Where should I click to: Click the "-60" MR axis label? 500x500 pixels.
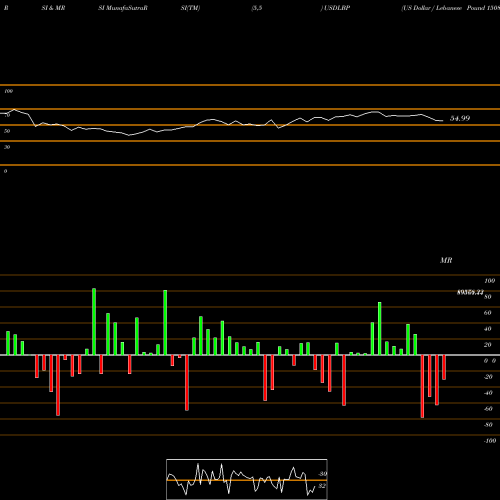click(x=488, y=409)
